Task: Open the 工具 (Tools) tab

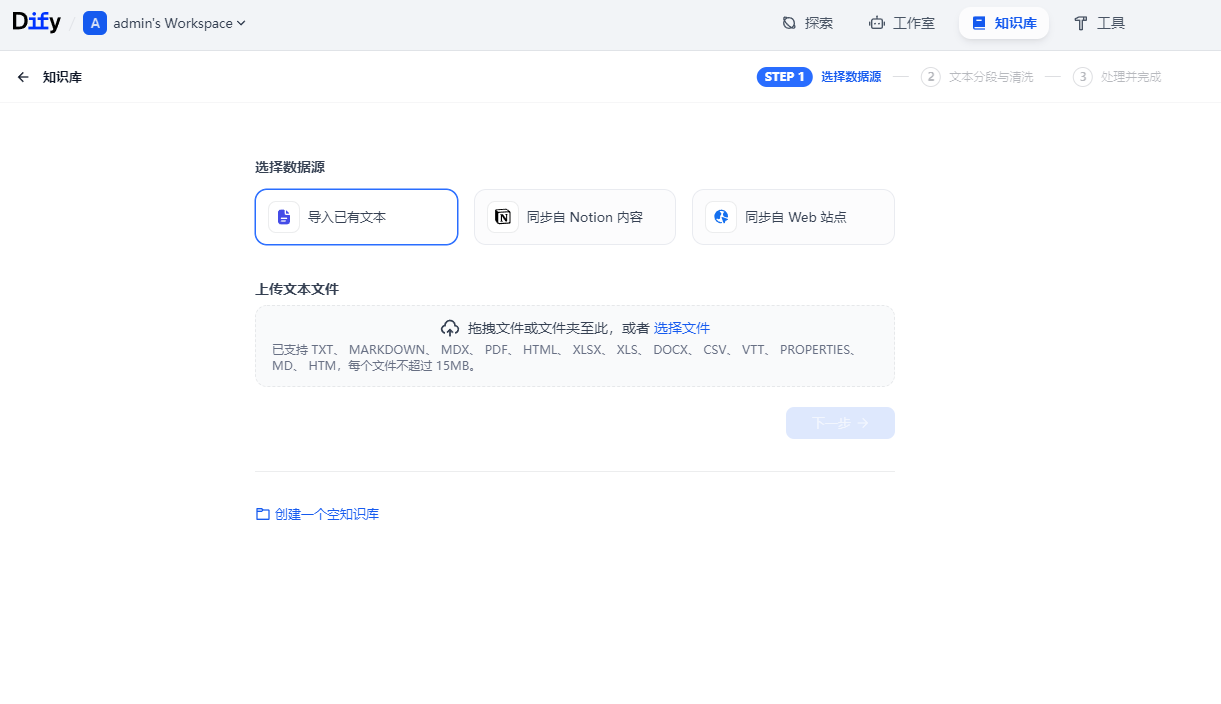Action: [x=1099, y=23]
